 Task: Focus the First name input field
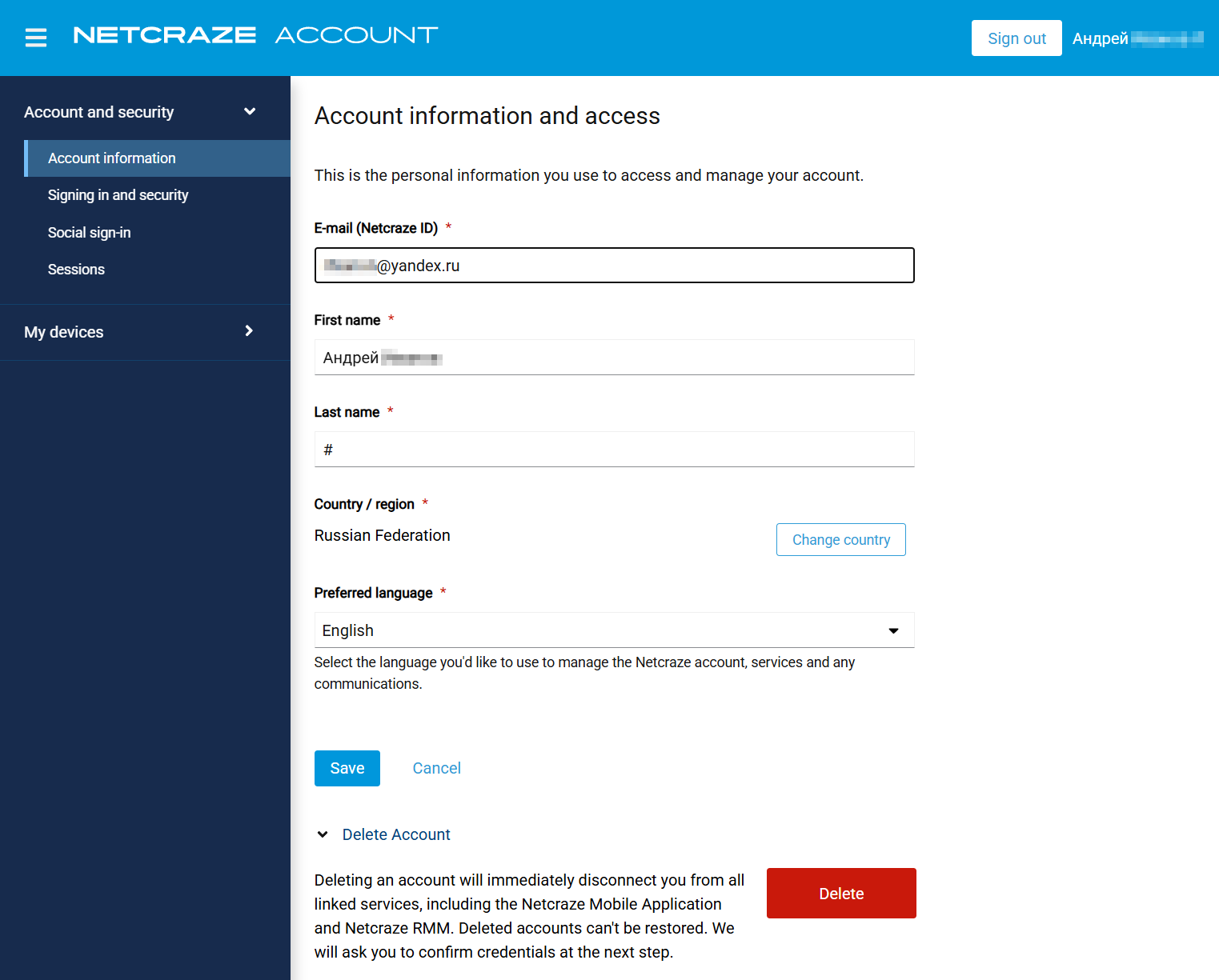(x=614, y=358)
